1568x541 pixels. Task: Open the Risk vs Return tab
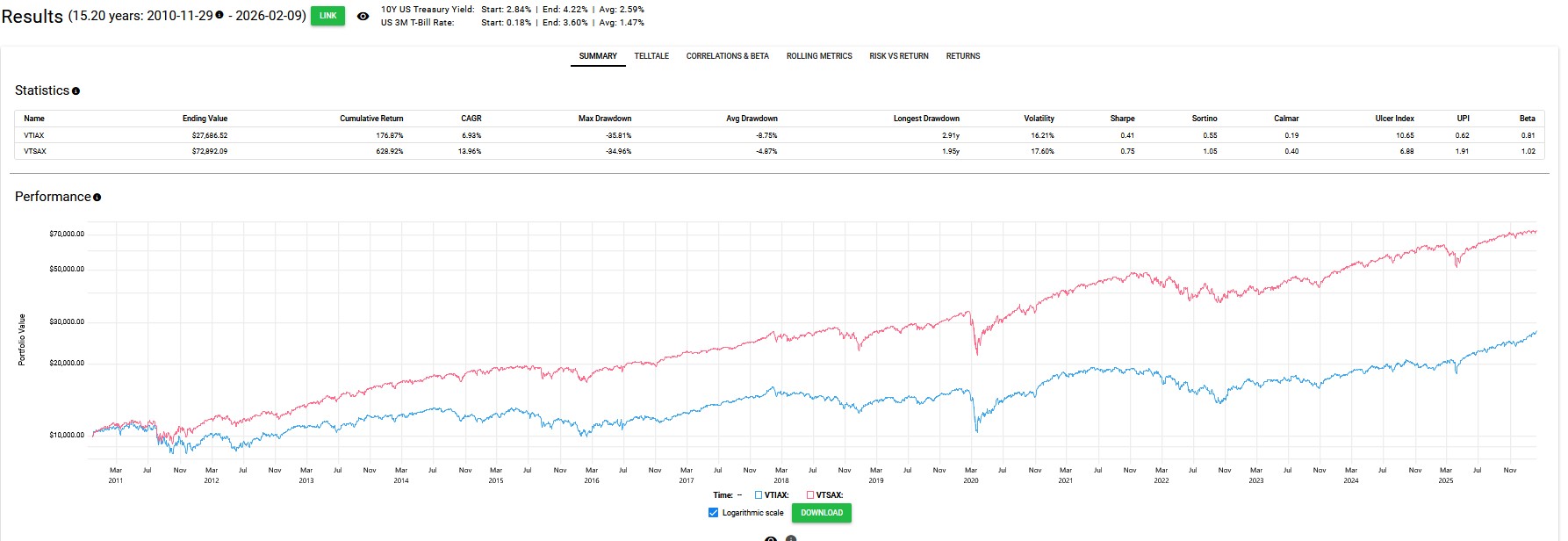pyautogui.click(x=899, y=56)
